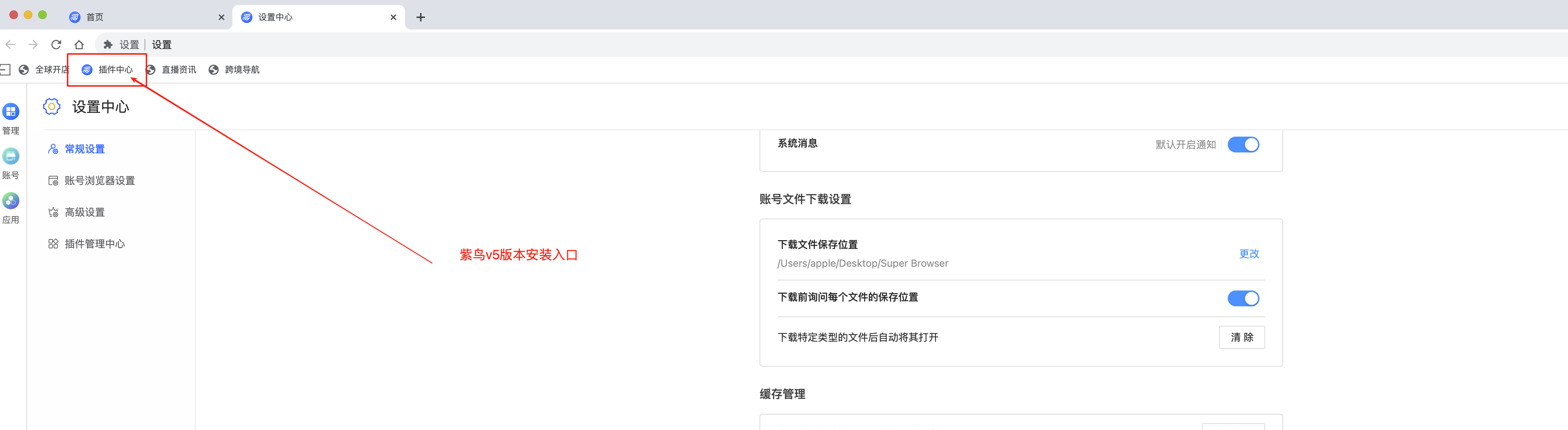The image size is (1568, 430).
Task: Open 插件管理中心 menu item
Action: [x=94, y=244]
